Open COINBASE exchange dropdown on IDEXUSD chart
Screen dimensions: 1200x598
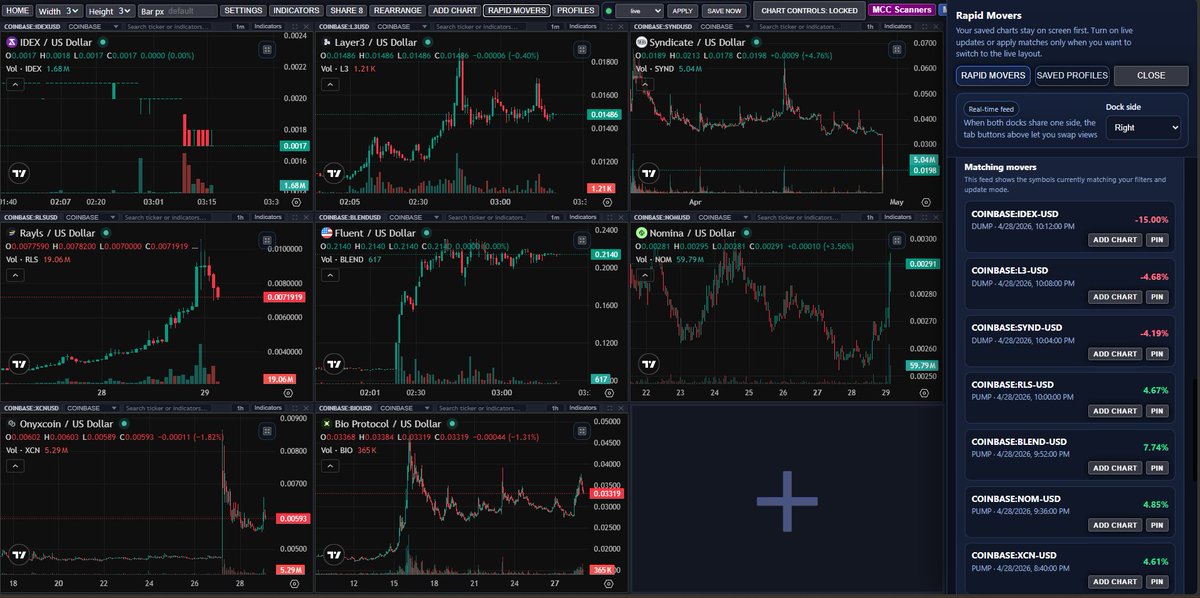coord(94,25)
